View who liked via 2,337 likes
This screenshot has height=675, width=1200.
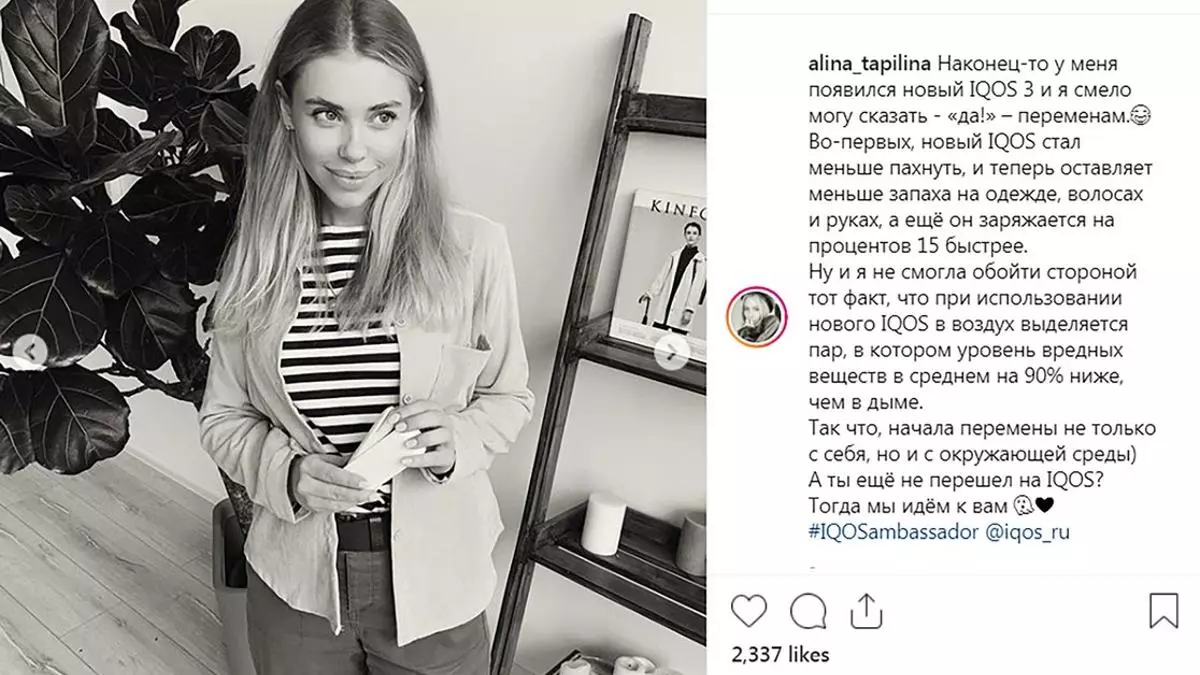pyautogui.click(x=782, y=654)
